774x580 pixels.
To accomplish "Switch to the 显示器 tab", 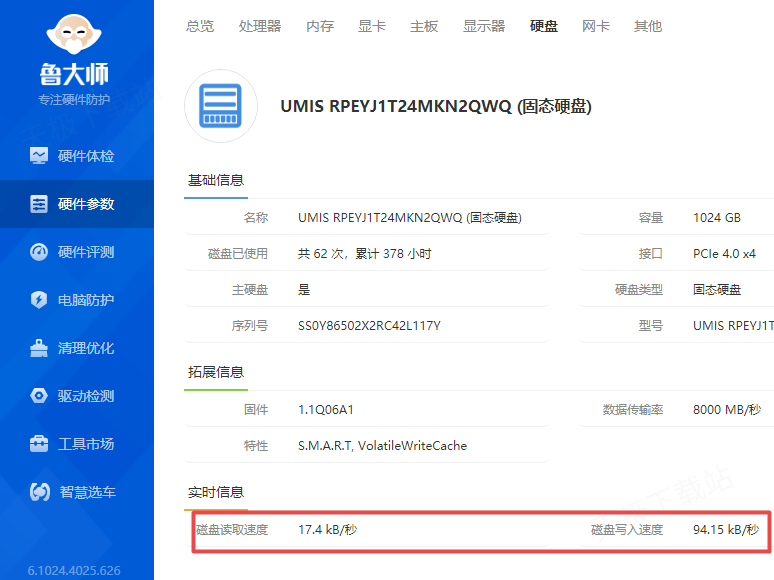I will tap(484, 26).
